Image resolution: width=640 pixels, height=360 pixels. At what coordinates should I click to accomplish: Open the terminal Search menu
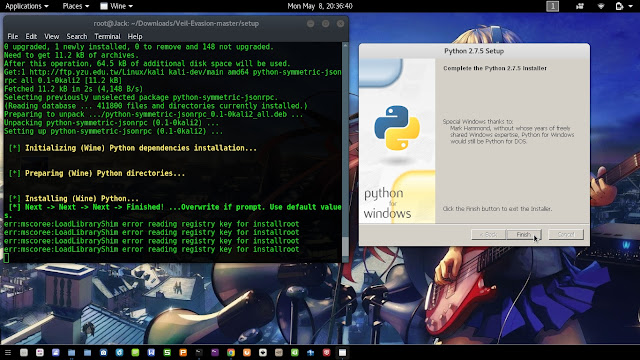click(x=77, y=36)
